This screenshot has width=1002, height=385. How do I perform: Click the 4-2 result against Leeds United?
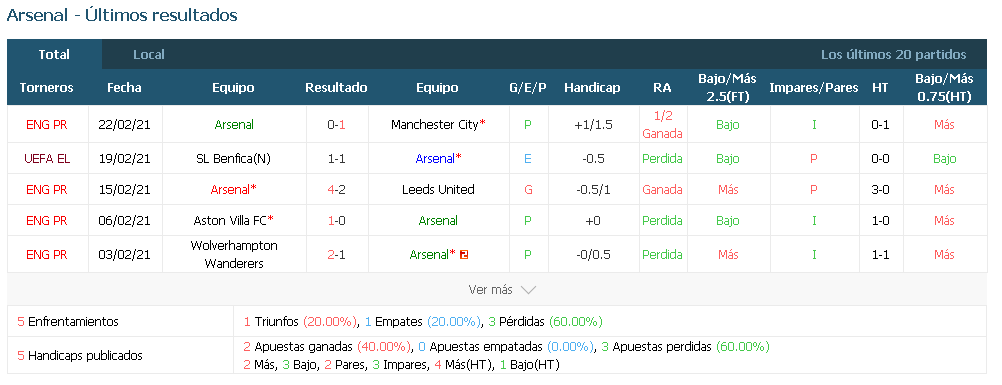click(x=336, y=189)
